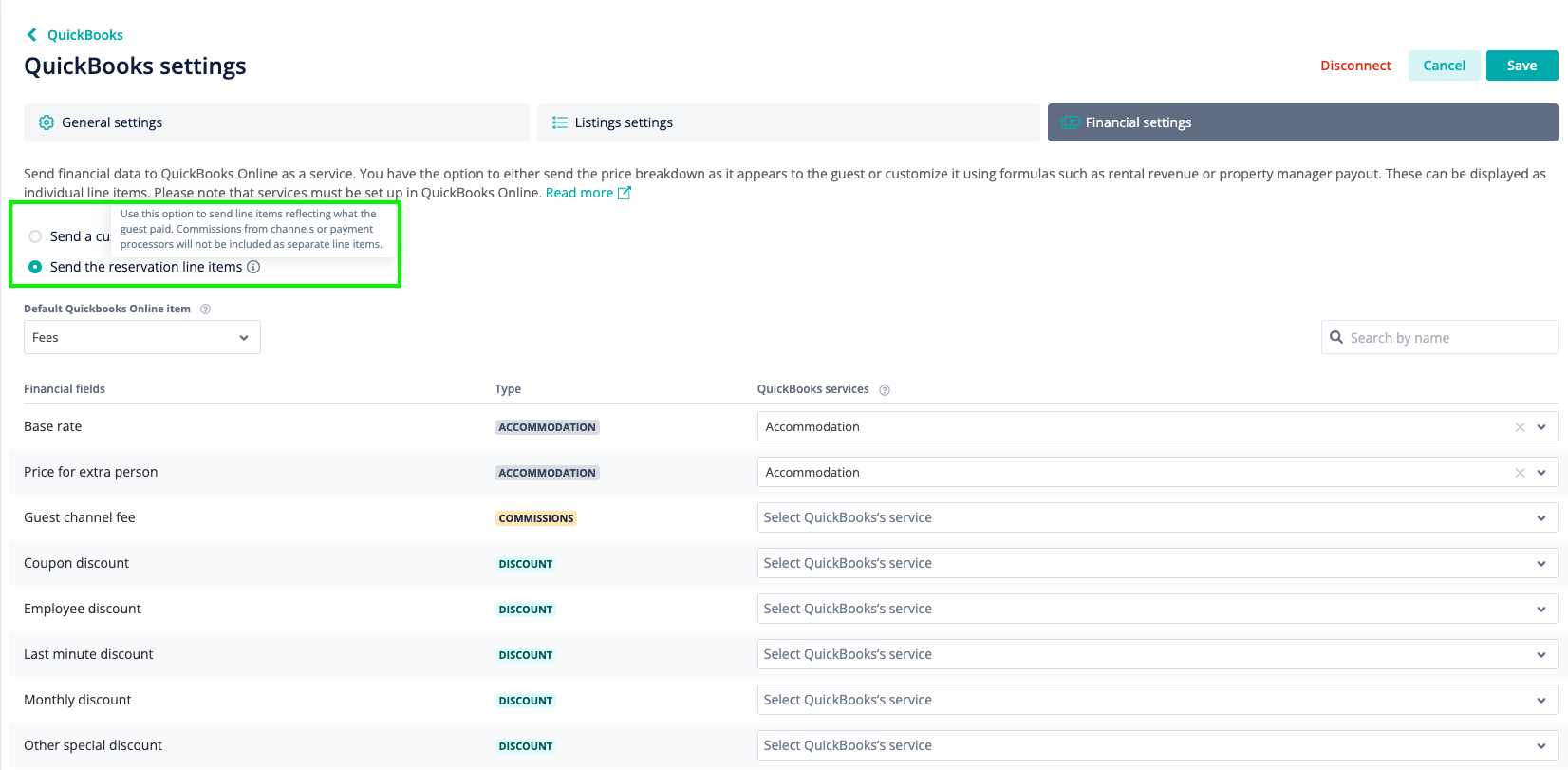Switch to the Financial settings tab
1568x770 pixels.
point(1303,122)
